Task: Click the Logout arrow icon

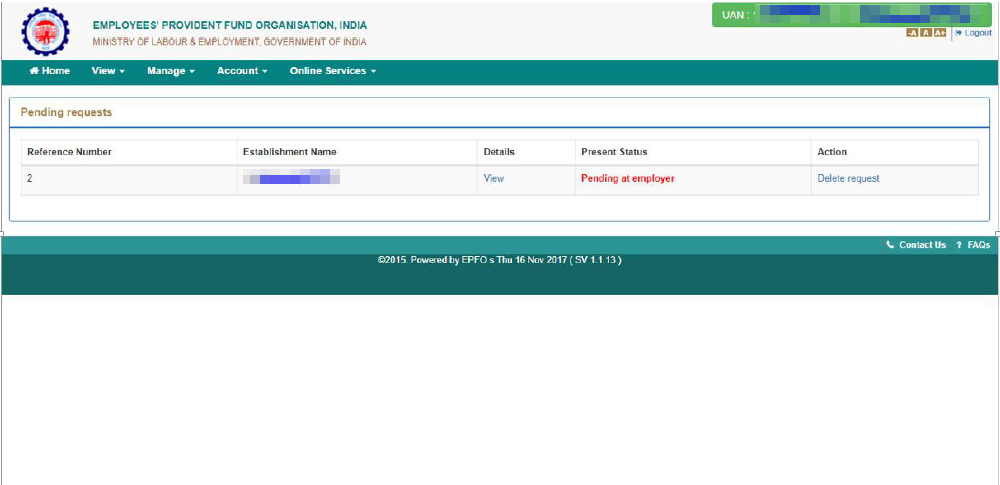Action: click(x=958, y=33)
